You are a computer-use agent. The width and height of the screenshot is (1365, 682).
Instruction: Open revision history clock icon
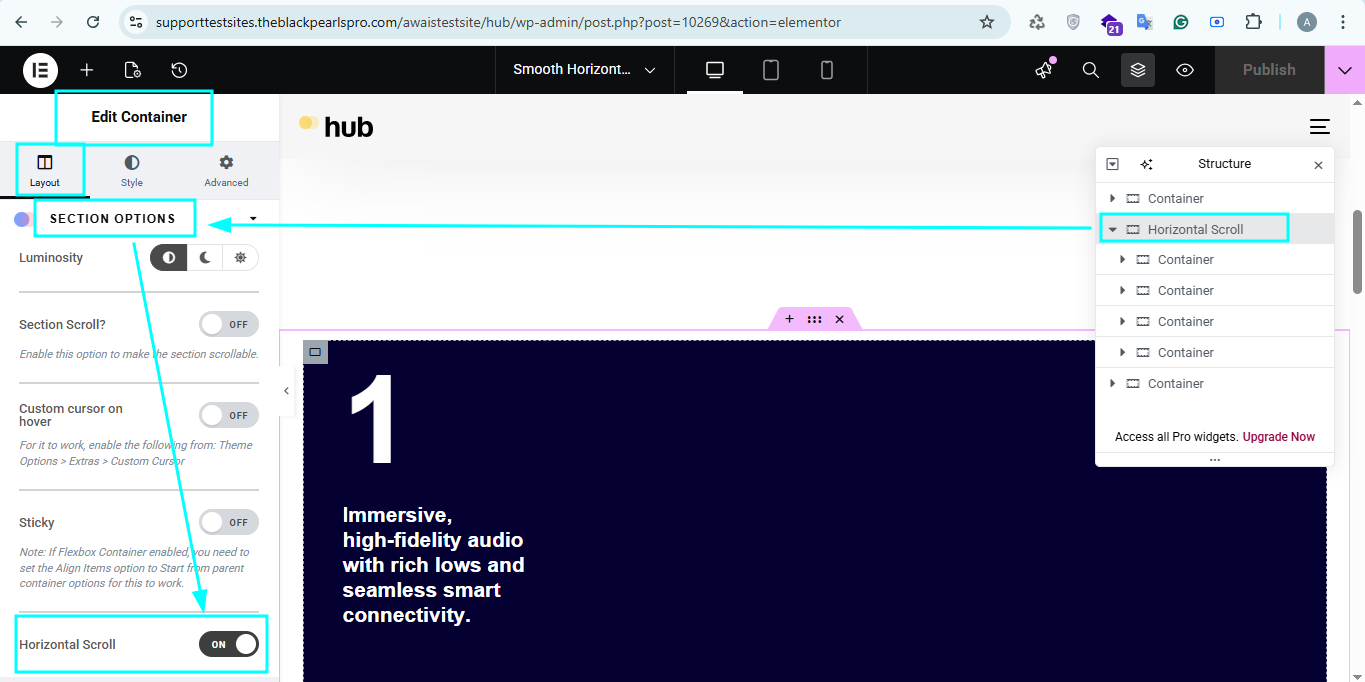pyautogui.click(x=179, y=70)
